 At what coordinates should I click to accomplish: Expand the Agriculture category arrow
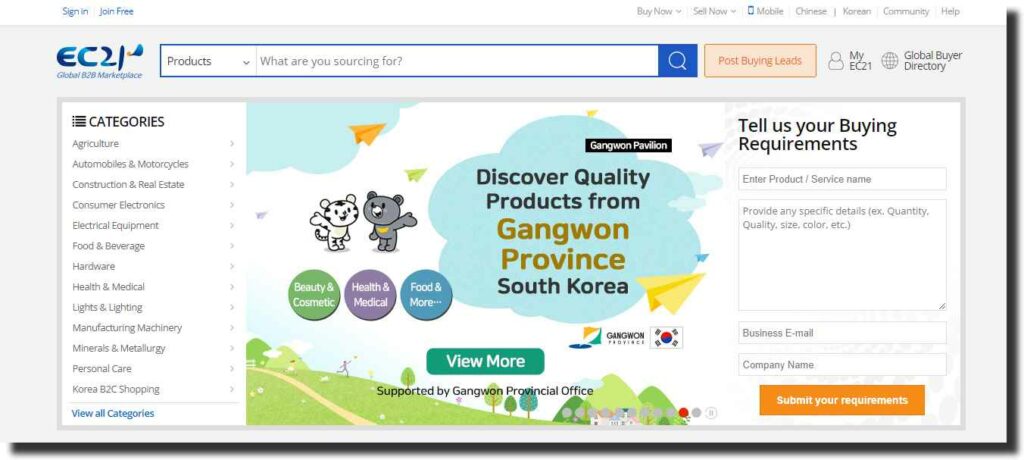(x=232, y=144)
